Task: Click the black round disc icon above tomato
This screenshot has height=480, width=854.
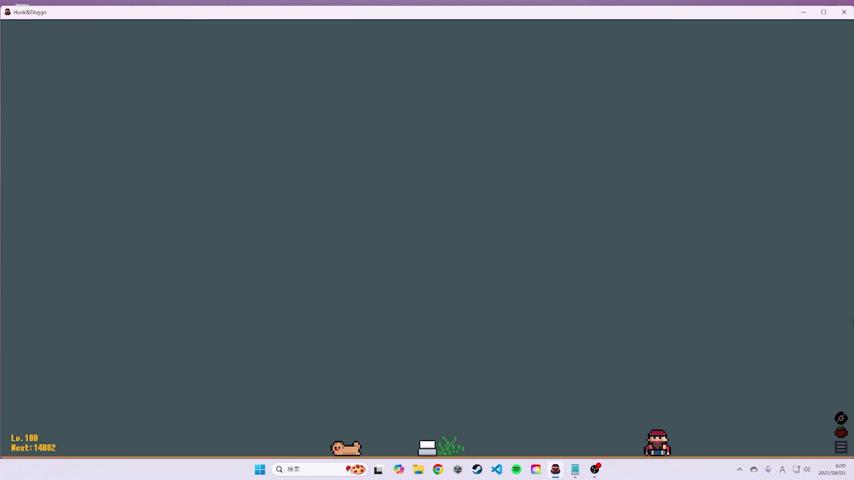Action: pos(841,418)
